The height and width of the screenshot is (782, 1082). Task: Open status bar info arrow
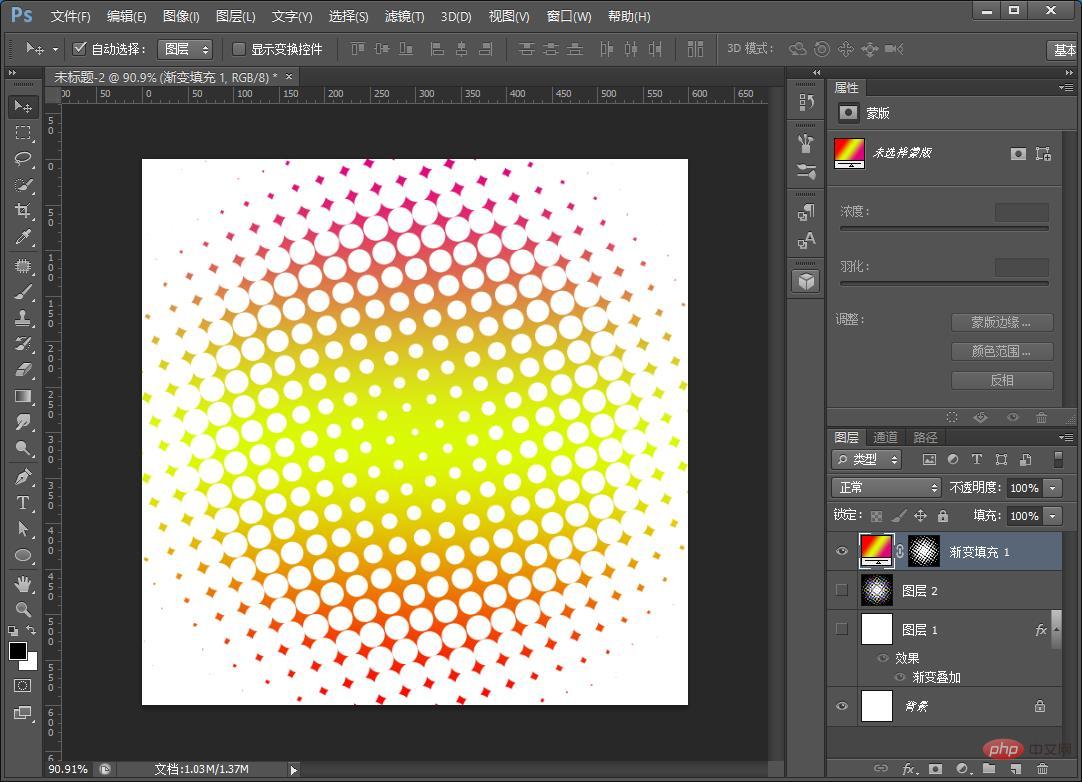(x=293, y=769)
